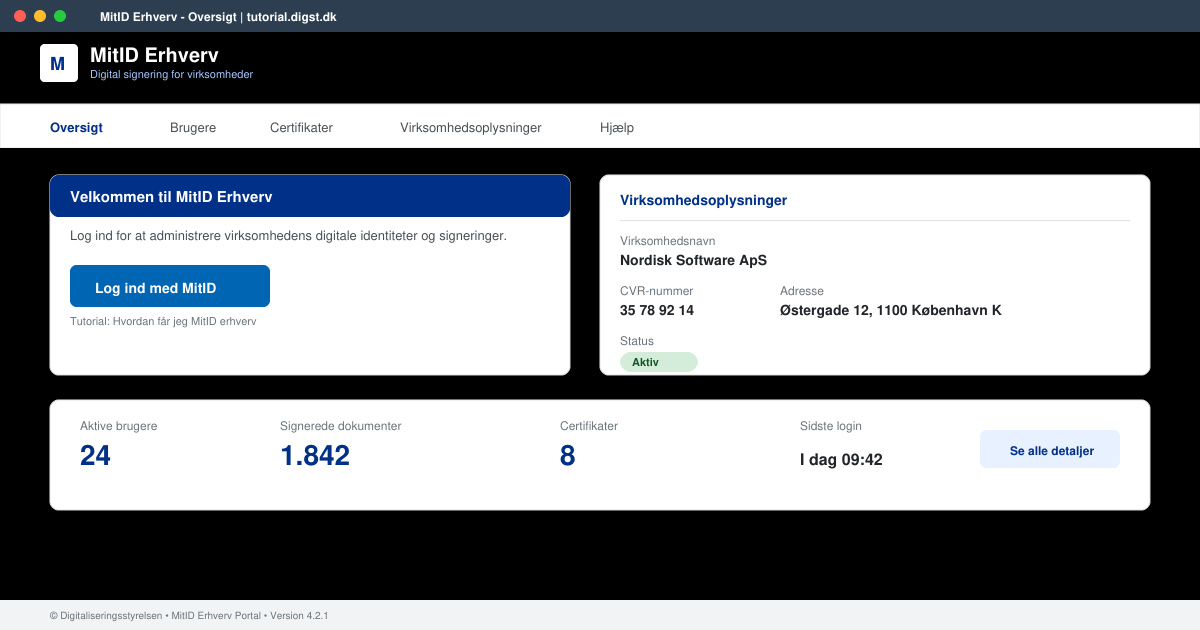Open the Hjælp tab
Screen dimensions: 1200x630
click(x=617, y=128)
